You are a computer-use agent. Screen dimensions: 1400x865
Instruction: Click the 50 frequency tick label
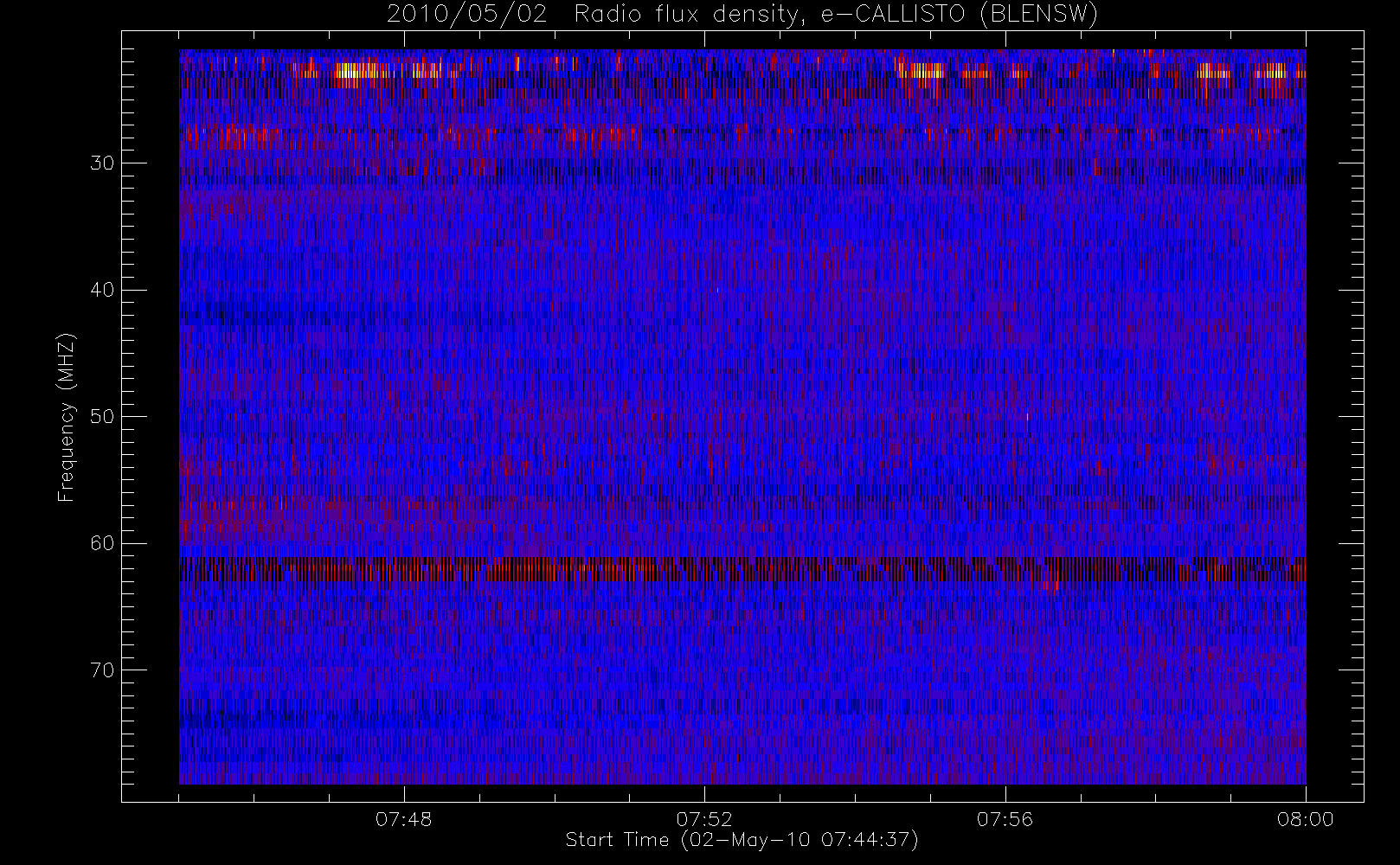(x=102, y=416)
